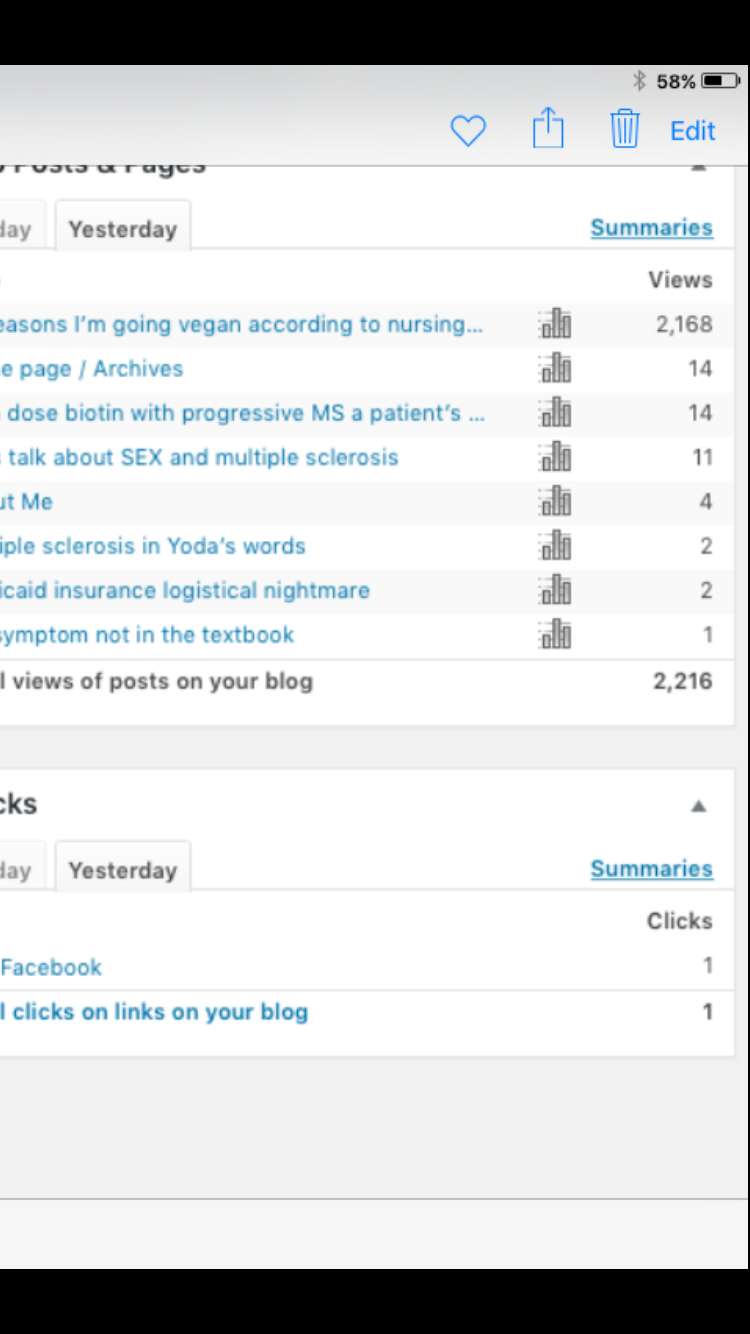Open chart for Home page / Archives
The height and width of the screenshot is (1334, 750).
[555, 368]
